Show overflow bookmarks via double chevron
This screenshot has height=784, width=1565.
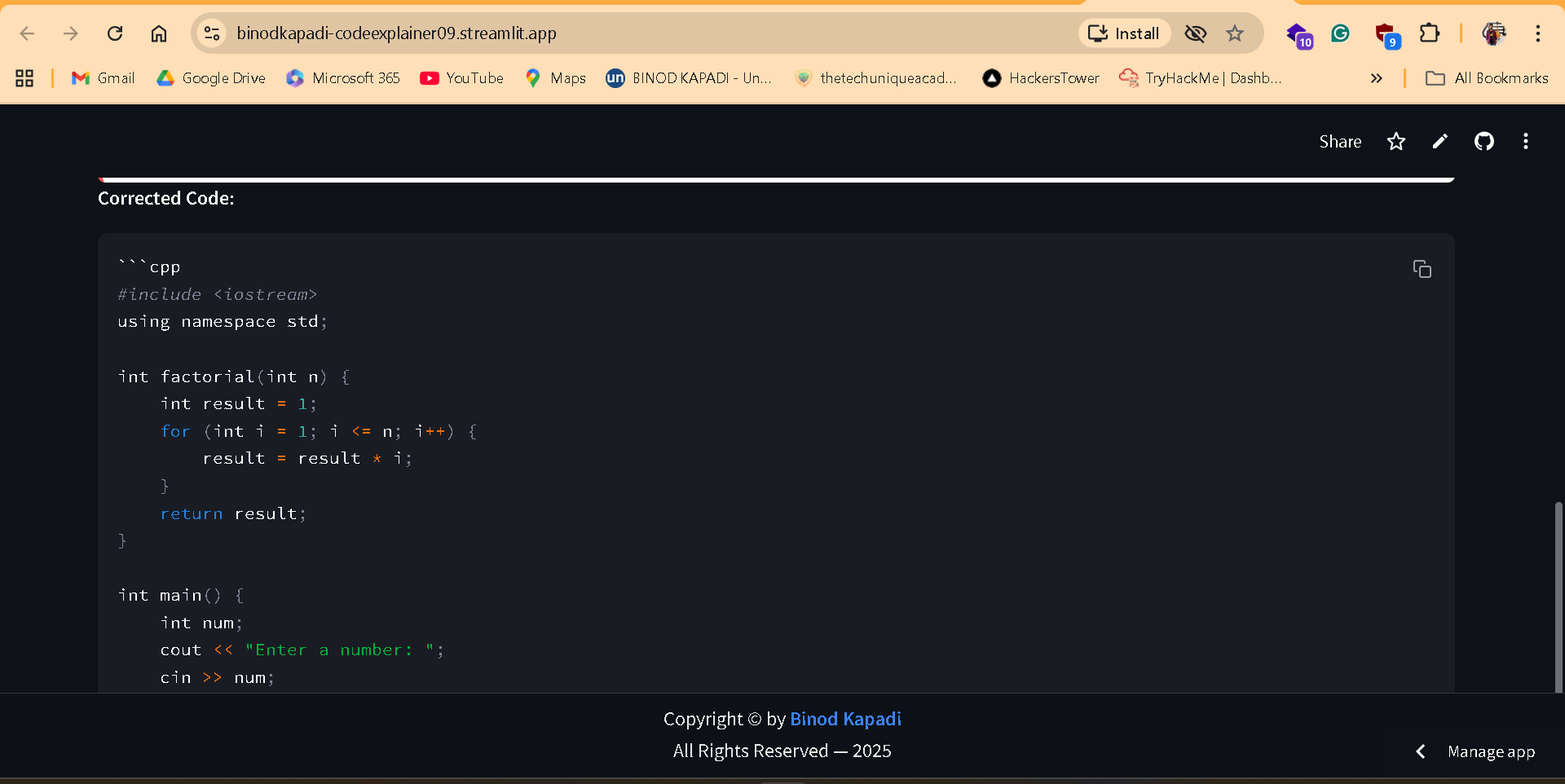[1377, 78]
